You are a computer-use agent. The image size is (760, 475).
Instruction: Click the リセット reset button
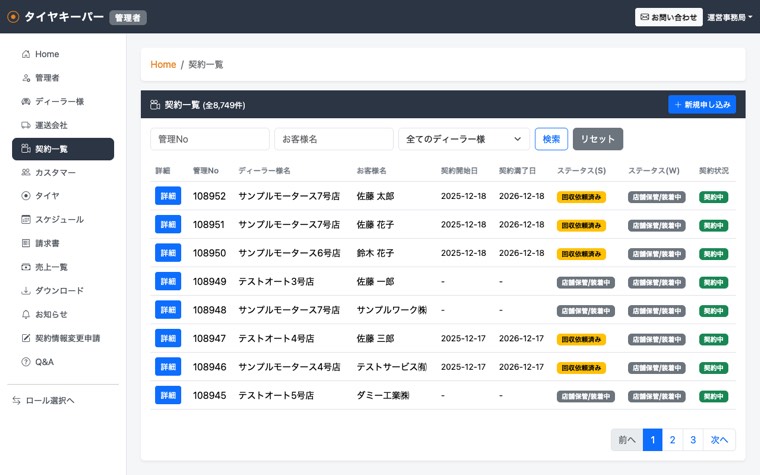[x=598, y=139]
